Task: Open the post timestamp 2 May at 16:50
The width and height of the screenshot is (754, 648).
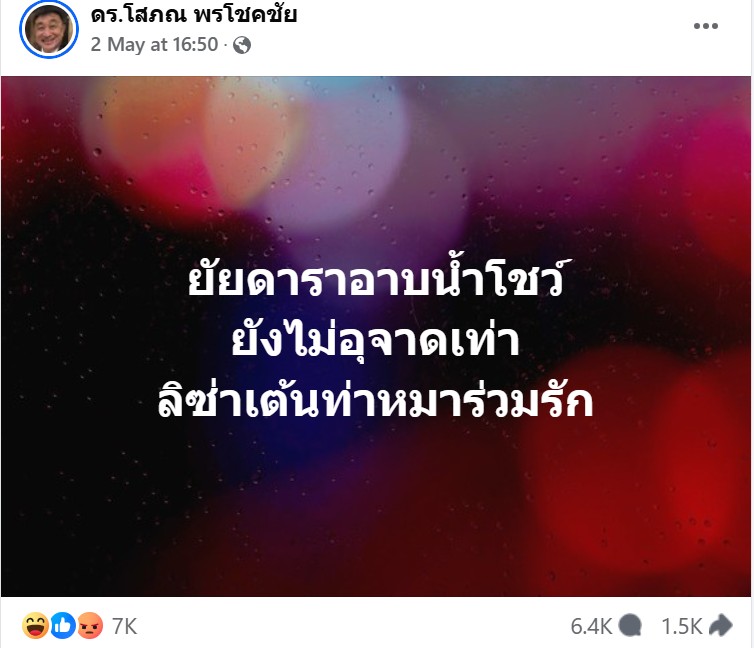Action: (x=154, y=45)
